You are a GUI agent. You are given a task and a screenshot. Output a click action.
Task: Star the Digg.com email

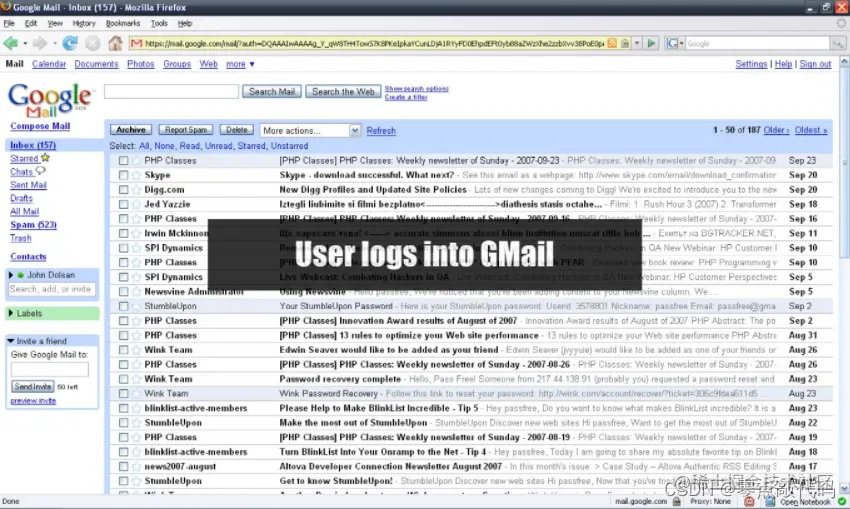pyautogui.click(x=136, y=190)
